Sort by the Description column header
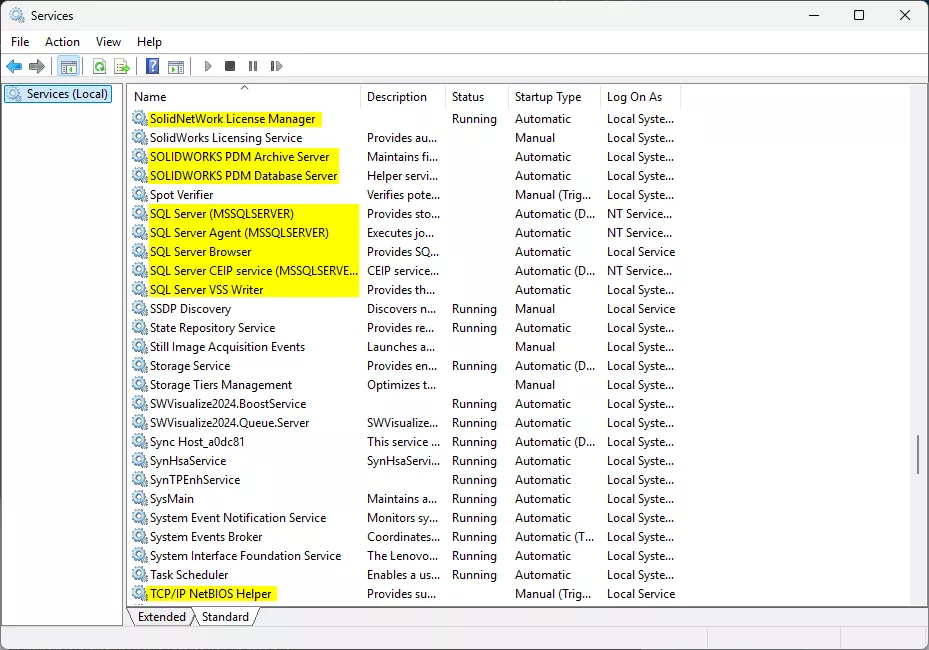929x650 pixels. [403, 97]
